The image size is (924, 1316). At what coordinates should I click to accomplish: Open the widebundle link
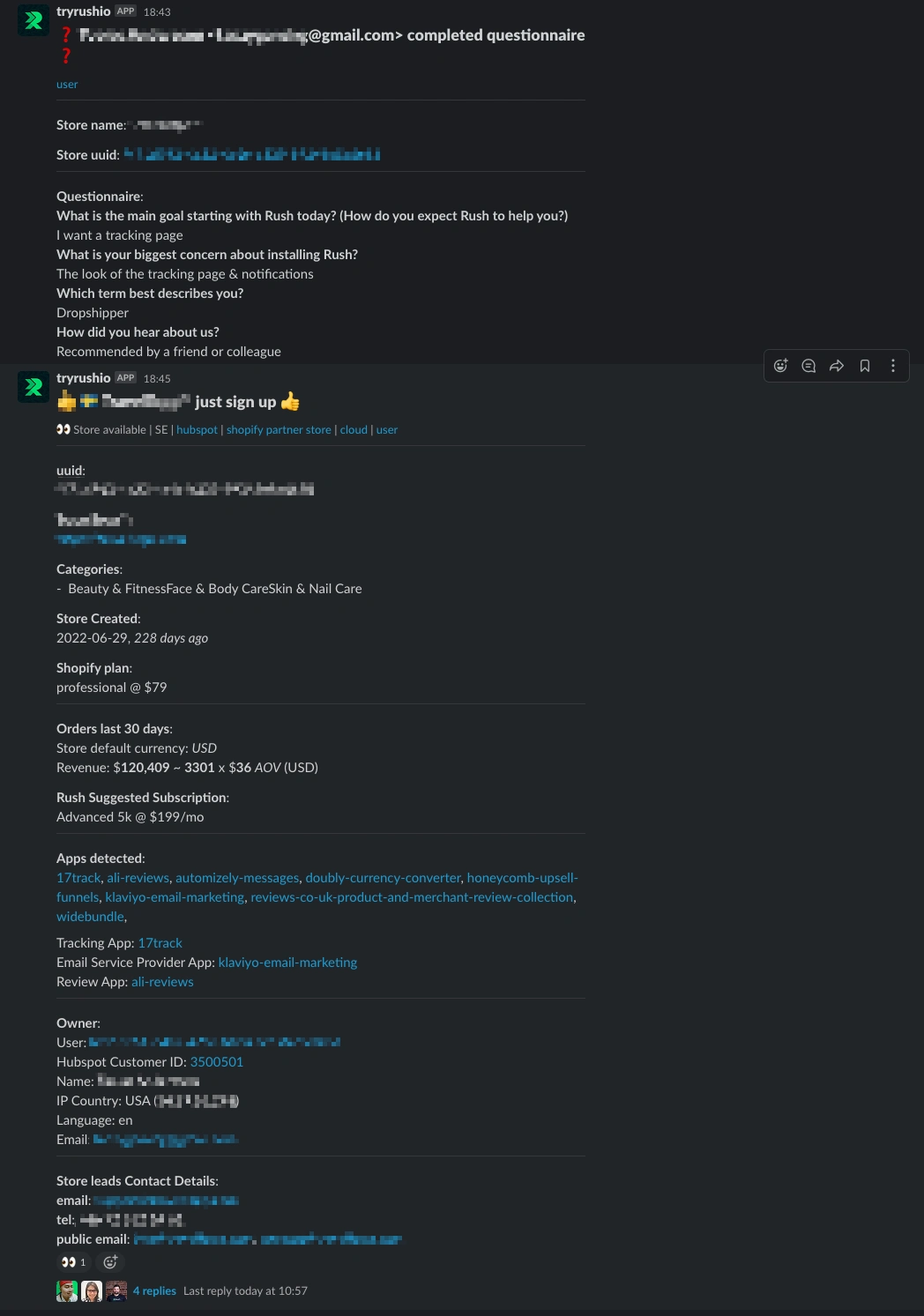[x=89, y=916]
